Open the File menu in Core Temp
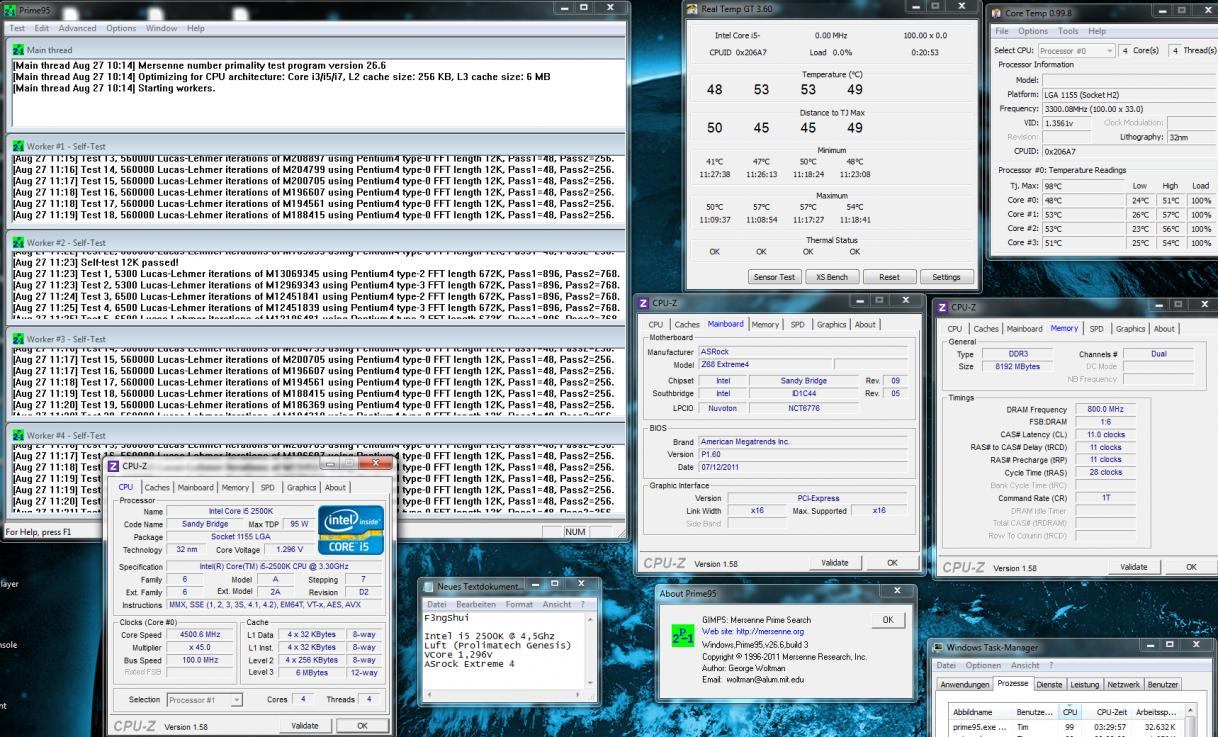 click(1001, 32)
